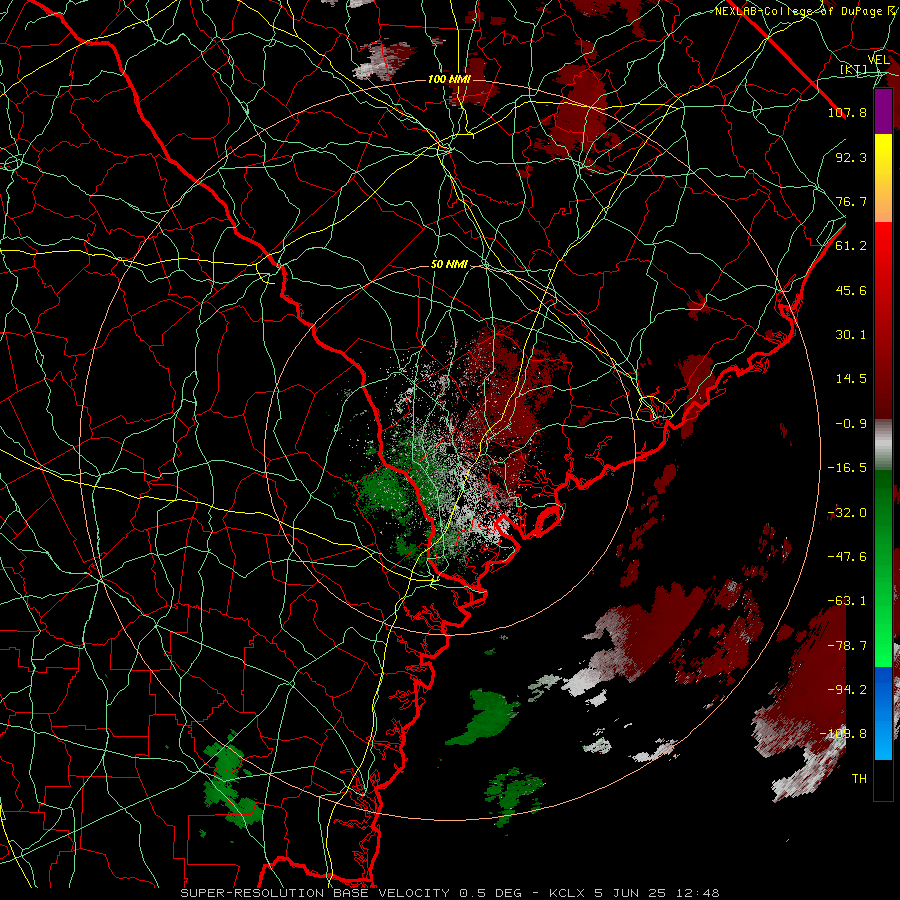Click the blue segment of the velocity color bar
900x900 pixels.
[883, 713]
